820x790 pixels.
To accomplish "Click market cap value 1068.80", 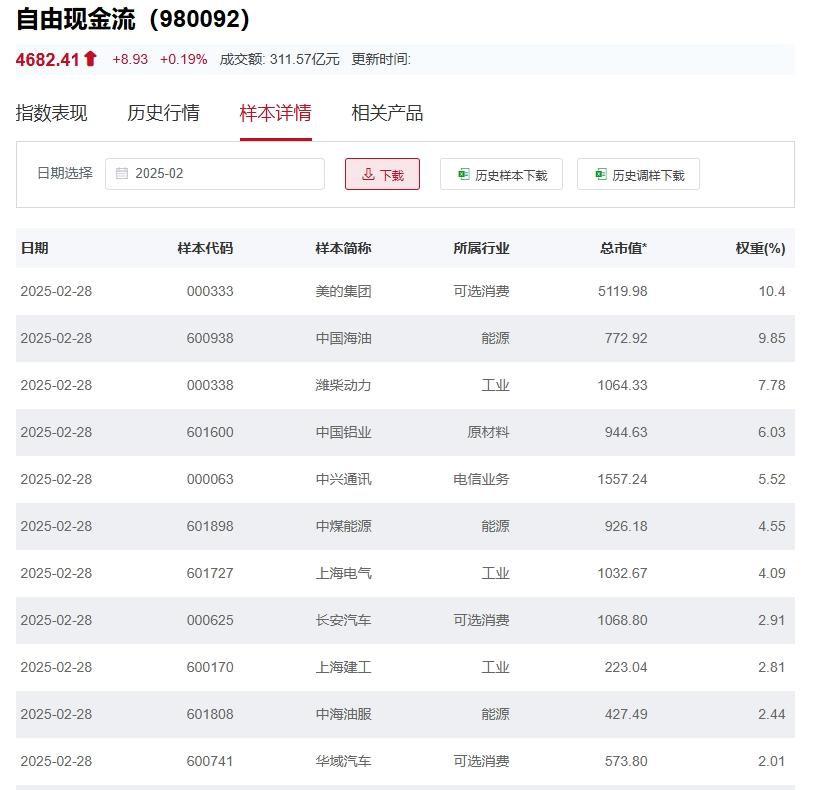I will [x=622, y=620].
